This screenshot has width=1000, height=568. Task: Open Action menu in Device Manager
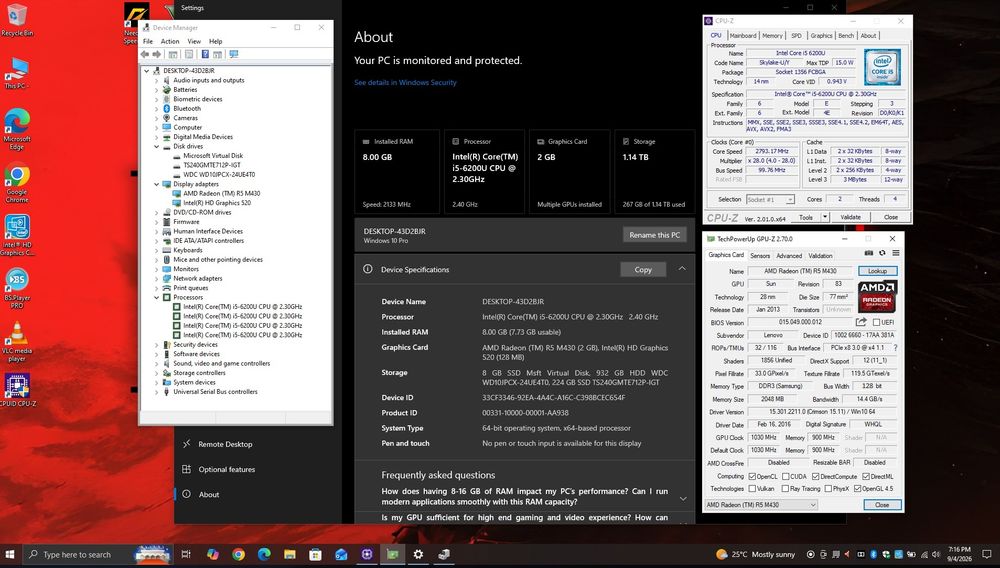point(170,41)
